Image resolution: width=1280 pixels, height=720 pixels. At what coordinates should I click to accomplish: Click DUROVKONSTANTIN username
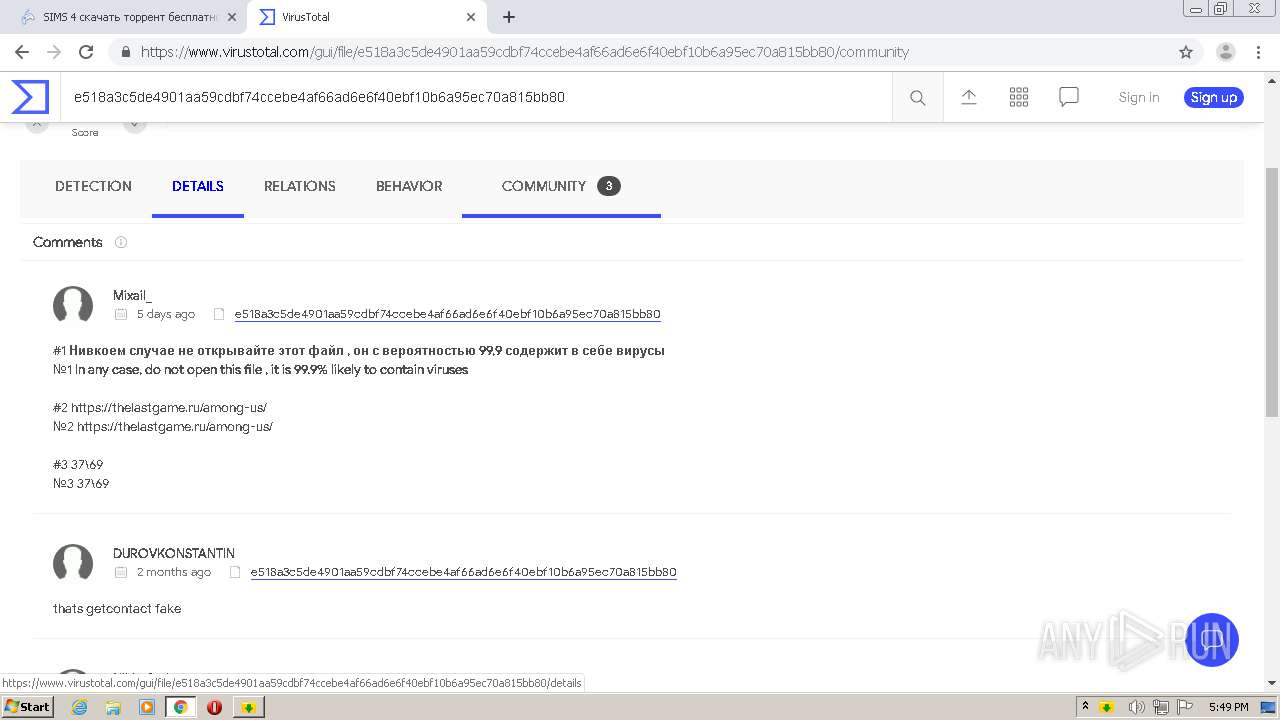(174, 553)
